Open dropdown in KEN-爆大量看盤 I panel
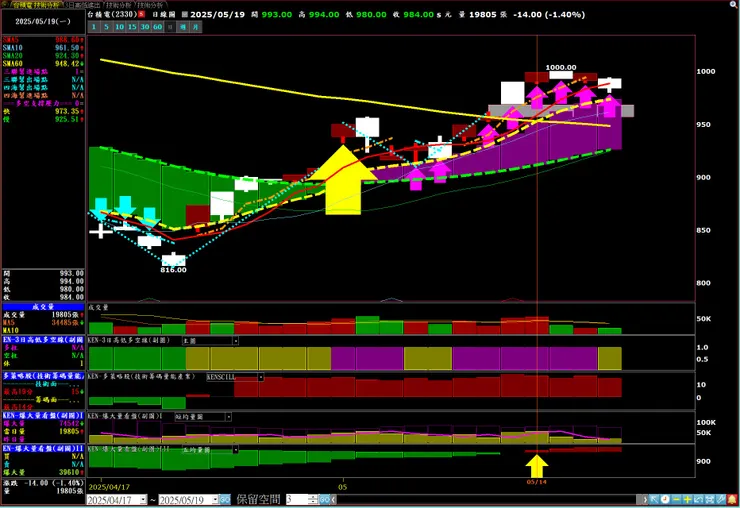 pos(228,417)
